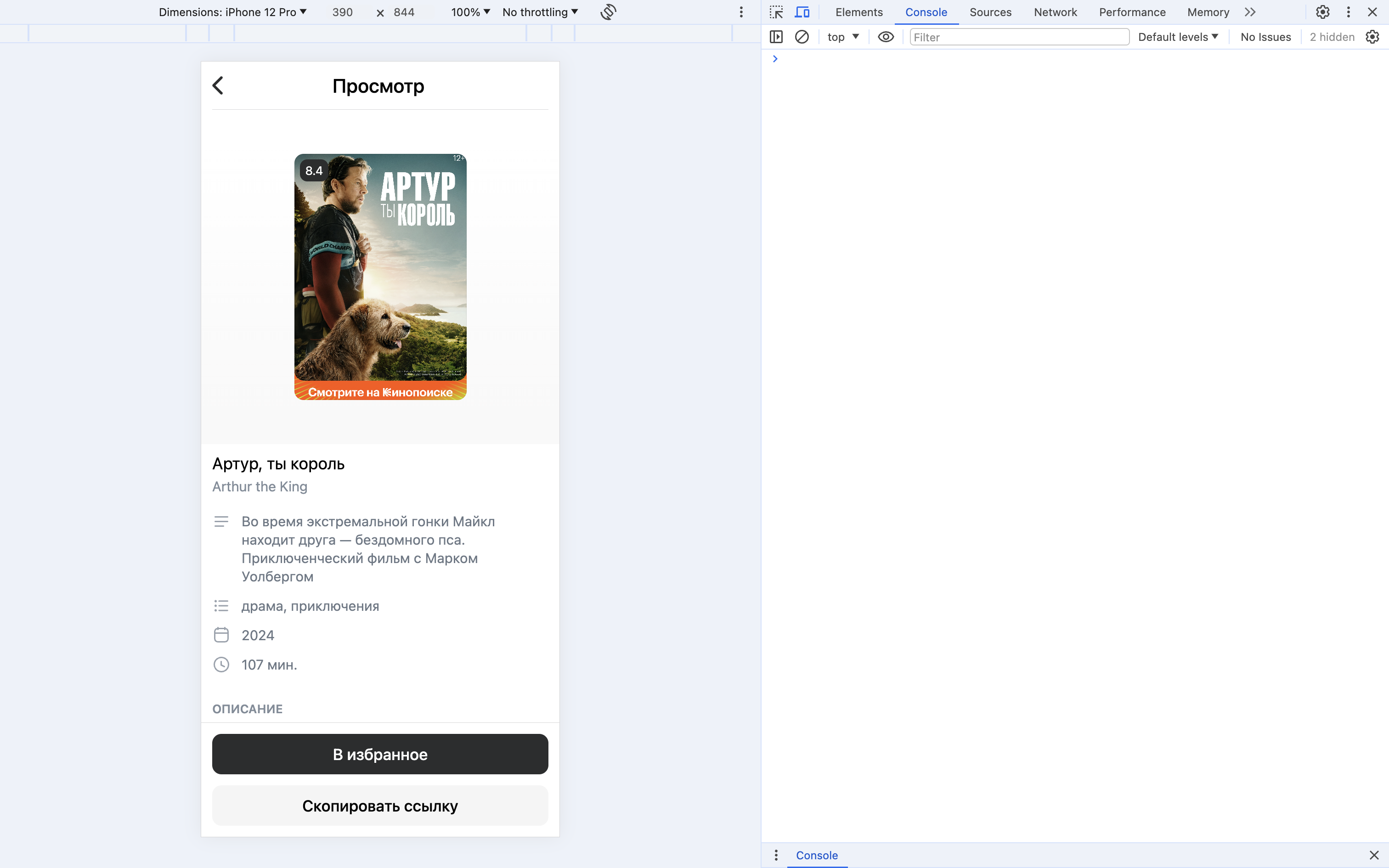Screen dimensions: 1389x868
Task: Click the ОПИСАНИЕ section heading
Action: click(x=248, y=708)
